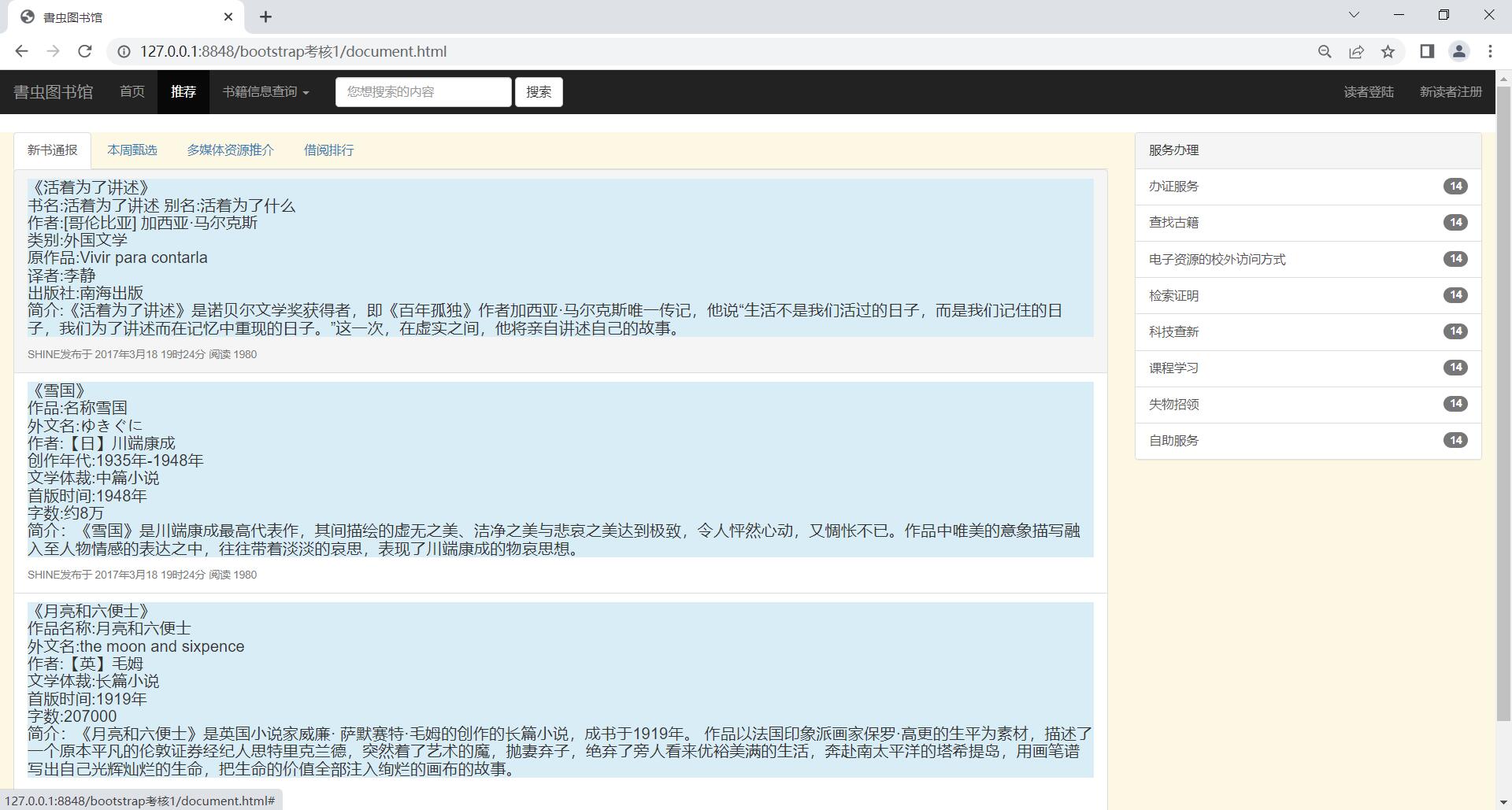The height and width of the screenshot is (810, 1512).
Task: Open a new browser tab
Action: point(265,17)
